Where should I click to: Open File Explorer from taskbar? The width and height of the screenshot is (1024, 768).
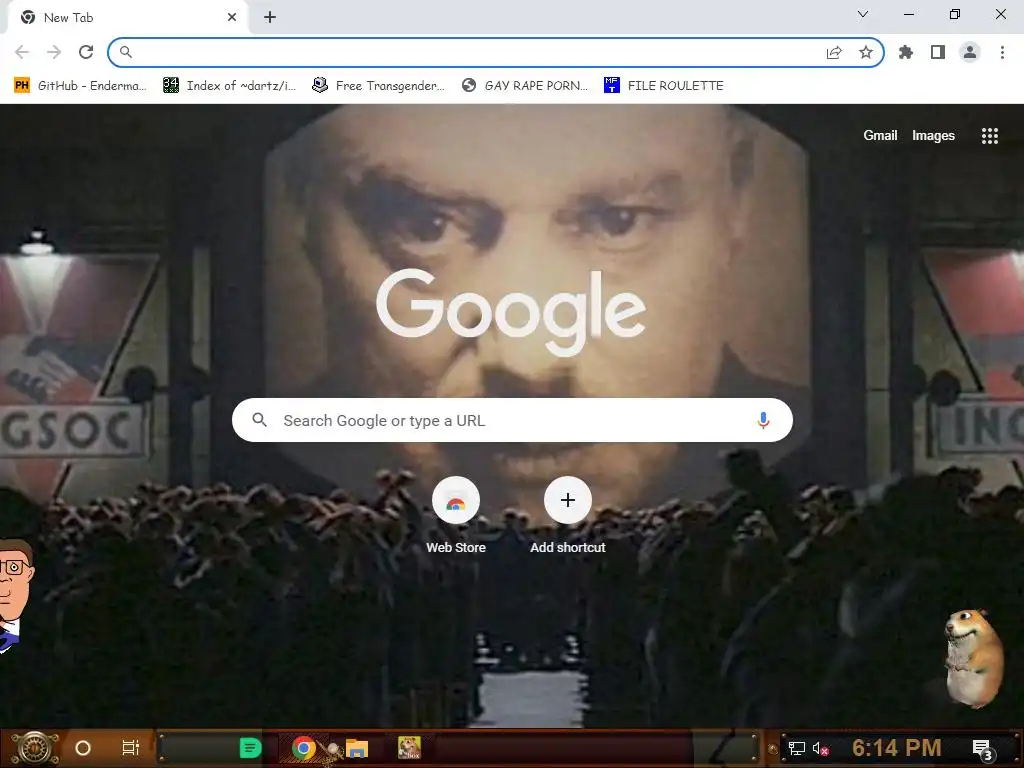click(x=357, y=748)
